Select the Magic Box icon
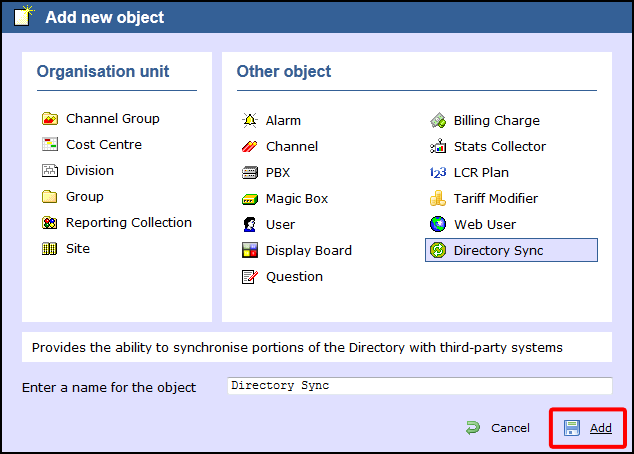Image resolution: width=634 pixels, height=454 pixels. tap(250, 199)
